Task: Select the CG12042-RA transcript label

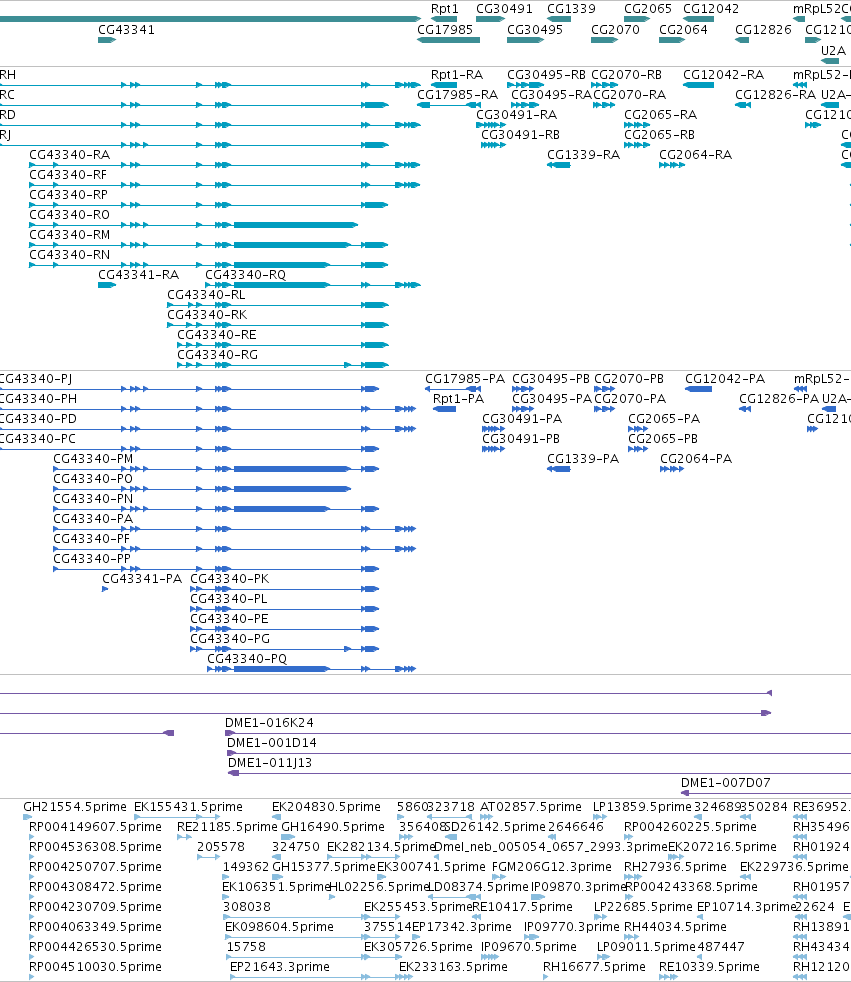Action: pos(723,75)
